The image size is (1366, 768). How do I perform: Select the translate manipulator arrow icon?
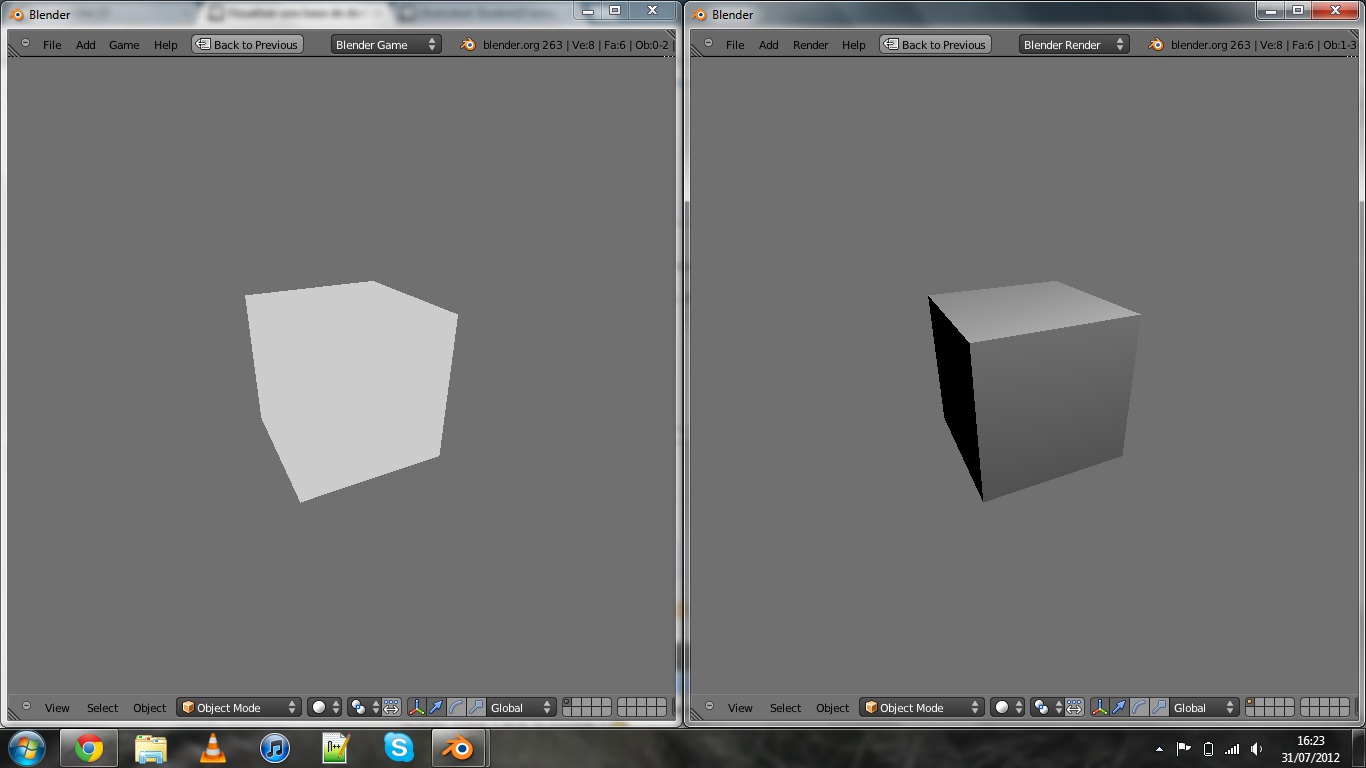[437, 707]
